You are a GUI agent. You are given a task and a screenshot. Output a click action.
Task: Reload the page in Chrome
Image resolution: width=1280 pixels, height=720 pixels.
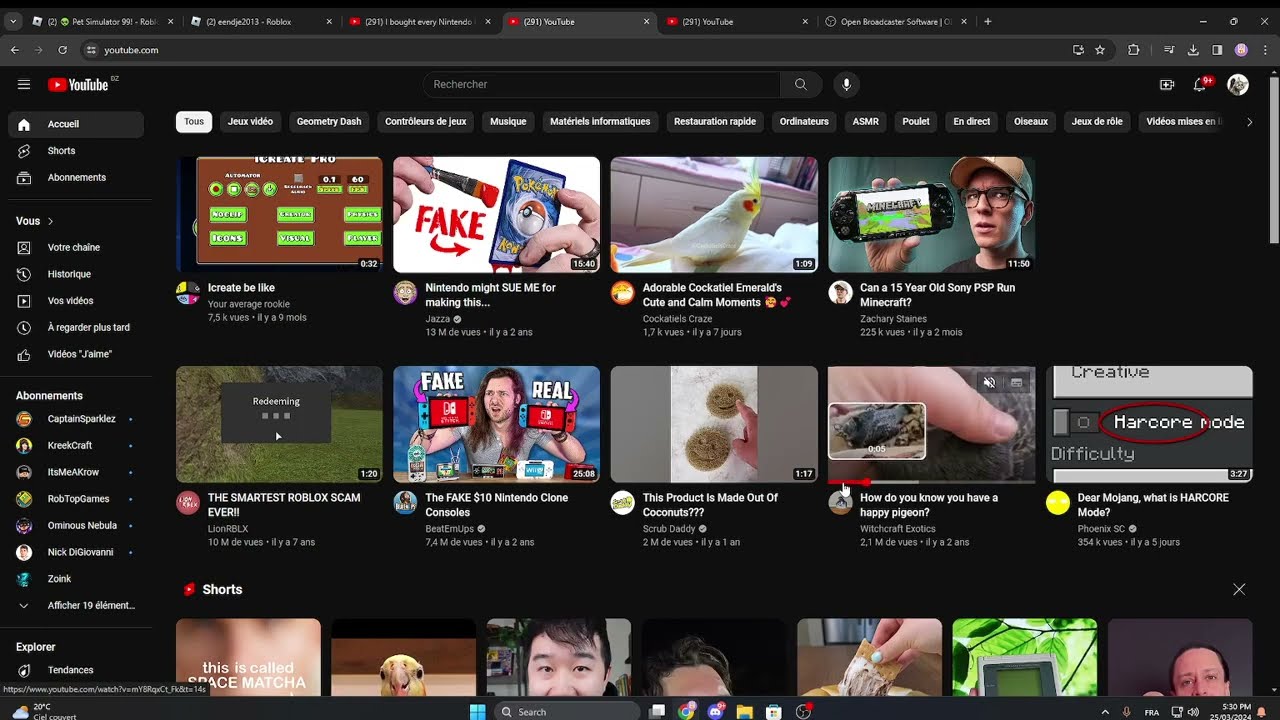click(63, 50)
